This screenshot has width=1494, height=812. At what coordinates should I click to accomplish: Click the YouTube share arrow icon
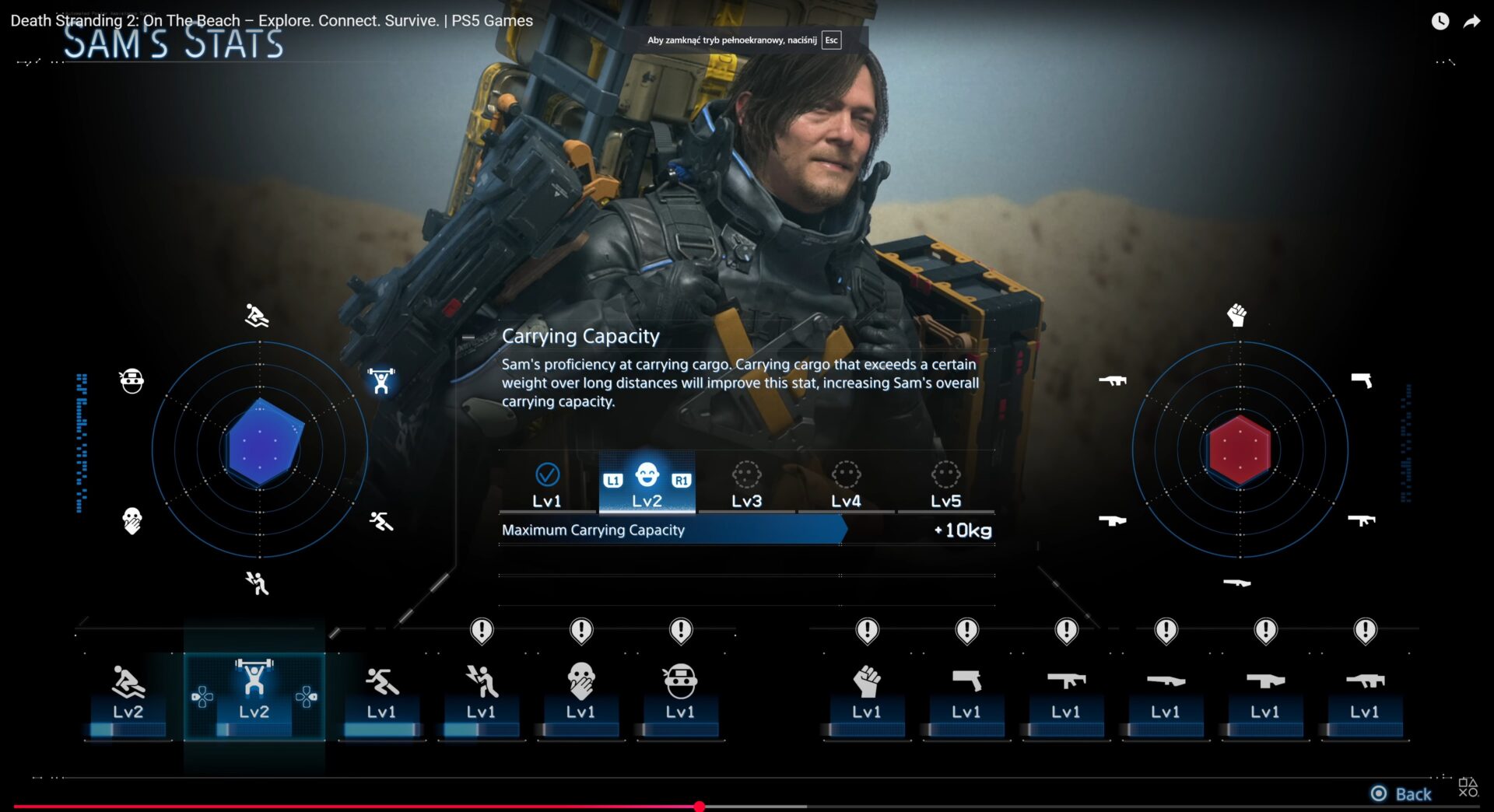[1471, 22]
